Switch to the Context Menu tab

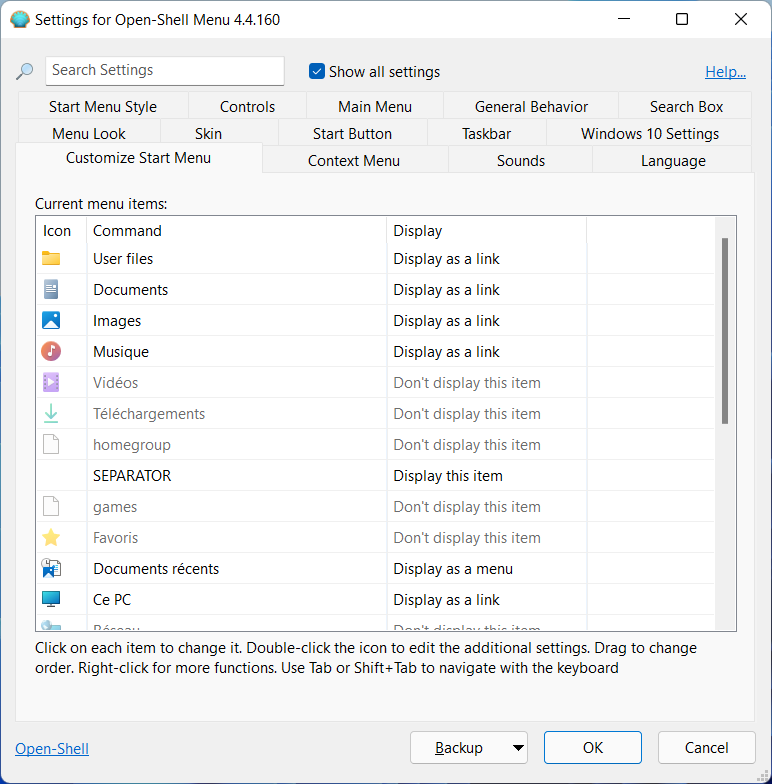click(x=354, y=160)
